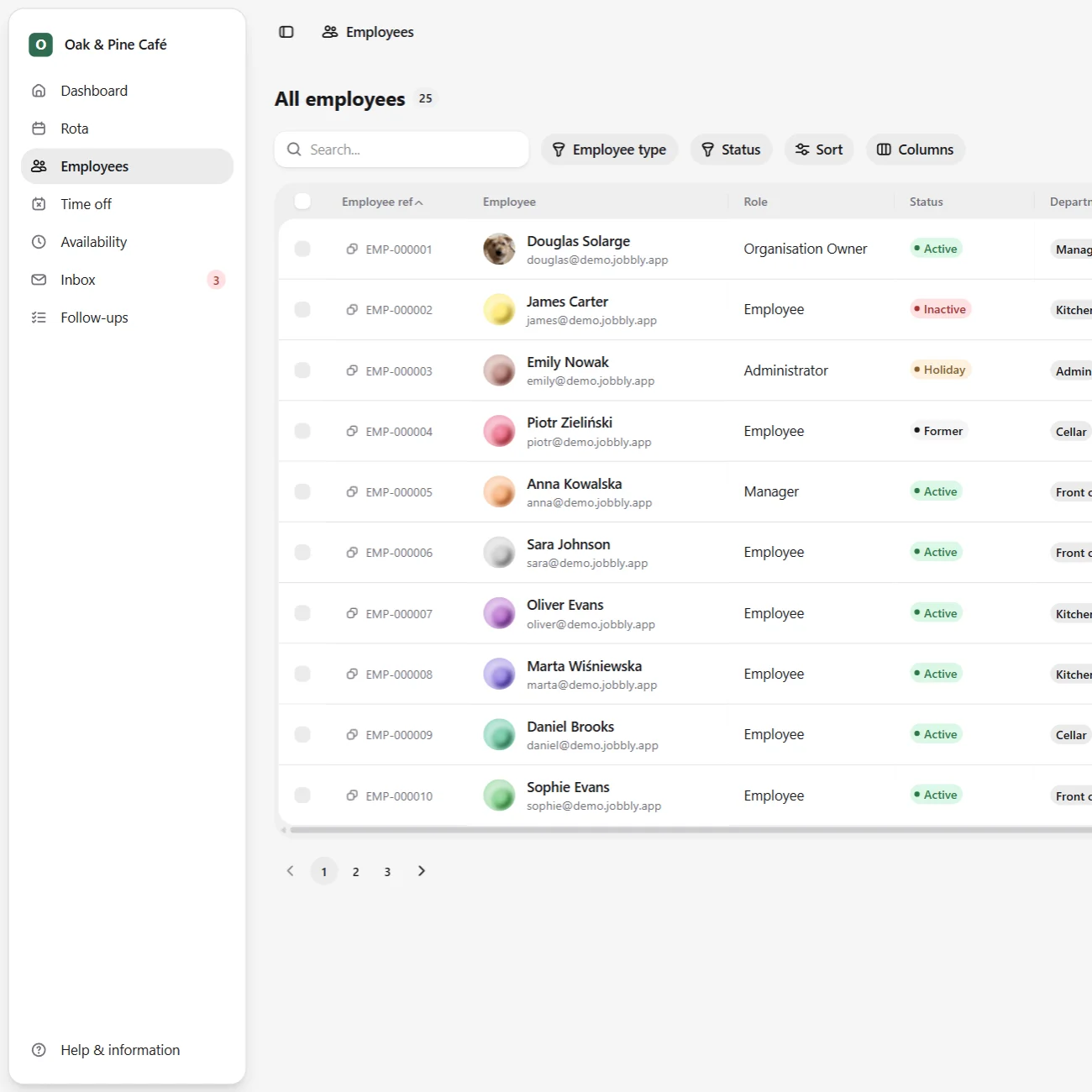Click link icon beside EMP-000009
The image size is (1092, 1092).
click(352, 734)
